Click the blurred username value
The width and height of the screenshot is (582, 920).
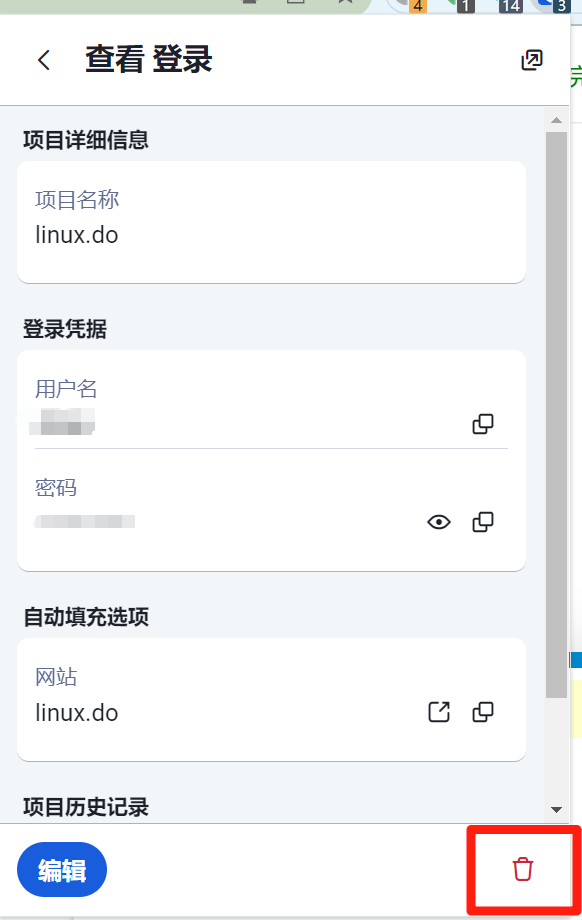[62, 422]
